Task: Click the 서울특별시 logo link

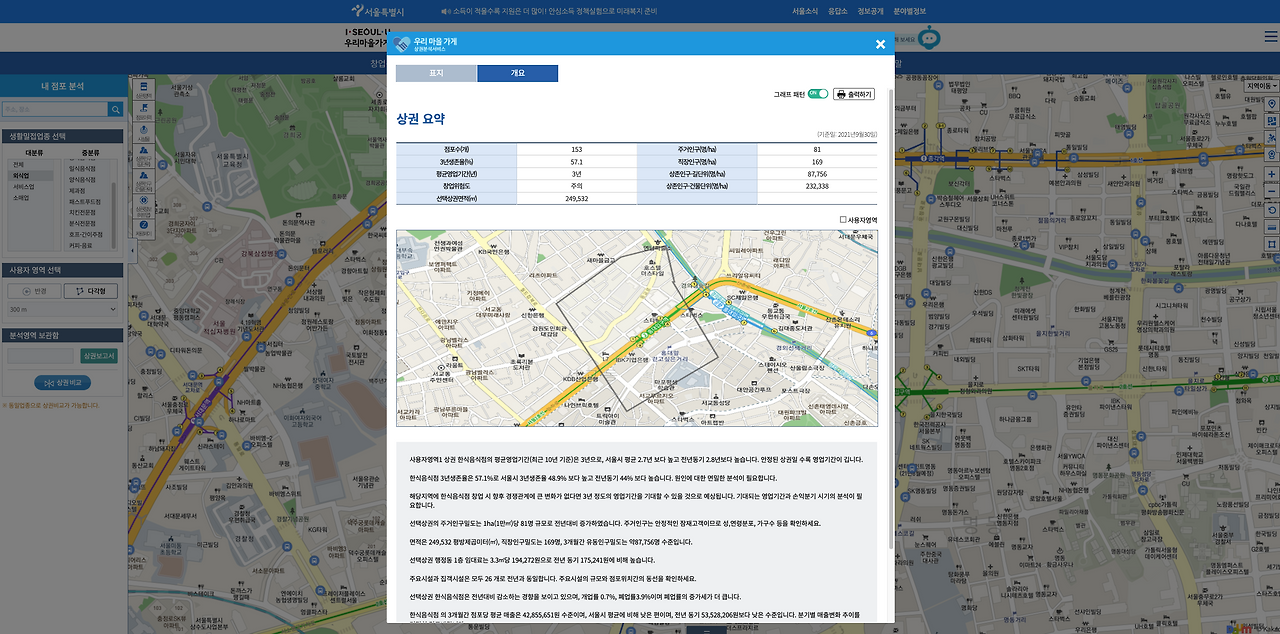Action: 378,11
